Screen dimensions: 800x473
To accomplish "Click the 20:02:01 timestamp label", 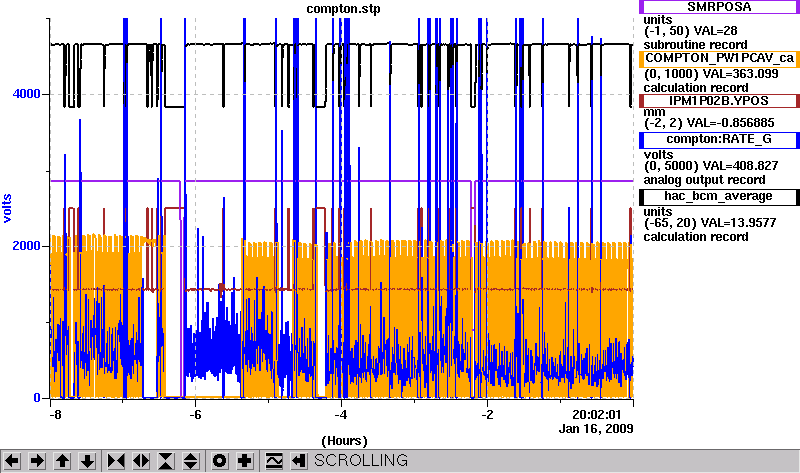I will coord(596,414).
